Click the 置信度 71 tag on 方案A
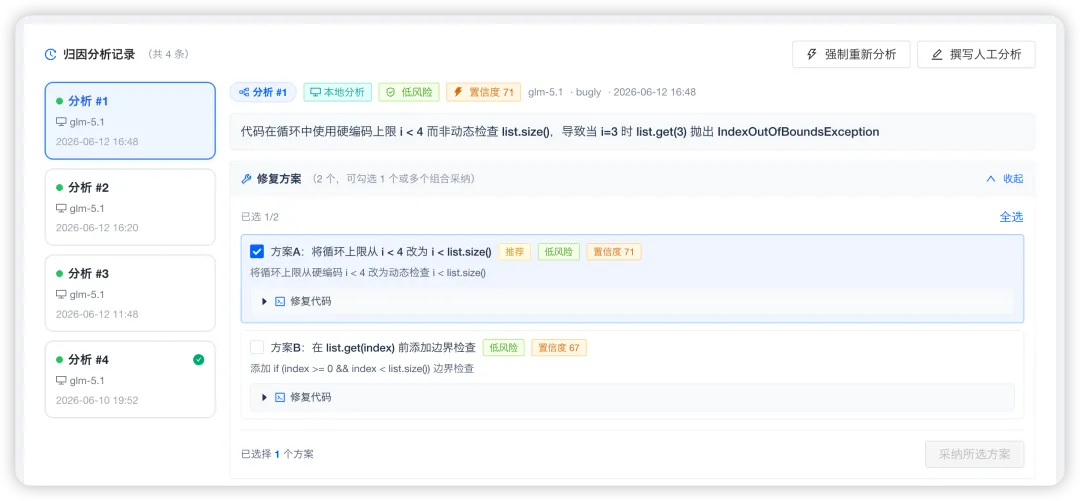The height and width of the screenshot is (501, 1080). pyautogui.click(x=614, y=252)
